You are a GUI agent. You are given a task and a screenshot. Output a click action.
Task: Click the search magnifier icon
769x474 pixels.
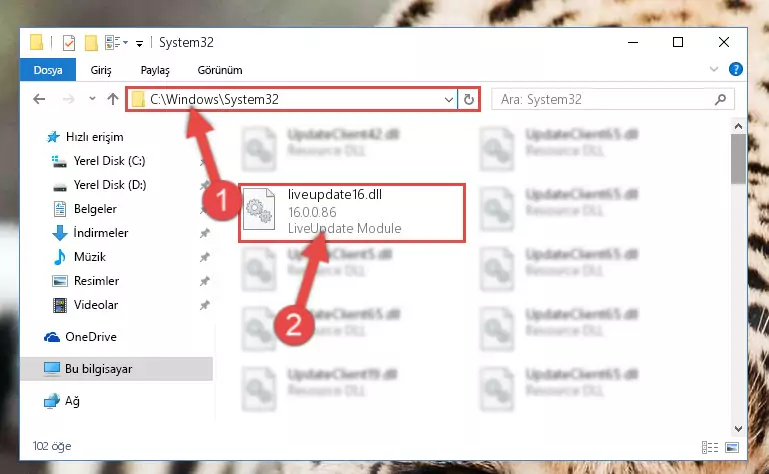720,100
